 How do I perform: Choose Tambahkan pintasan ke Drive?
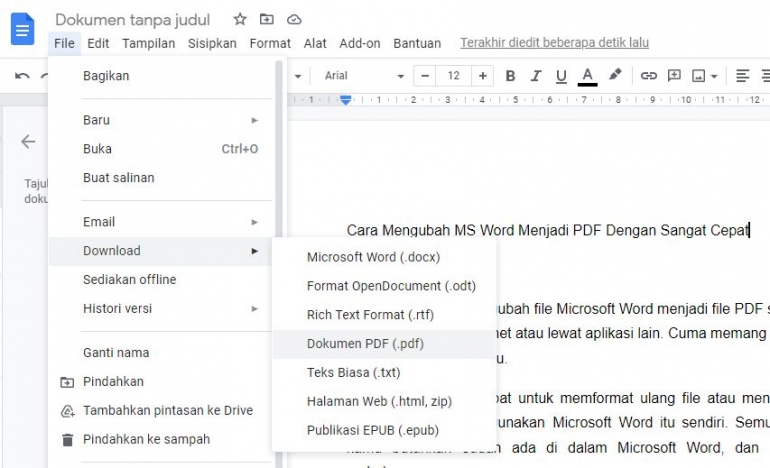pos(160,411)
